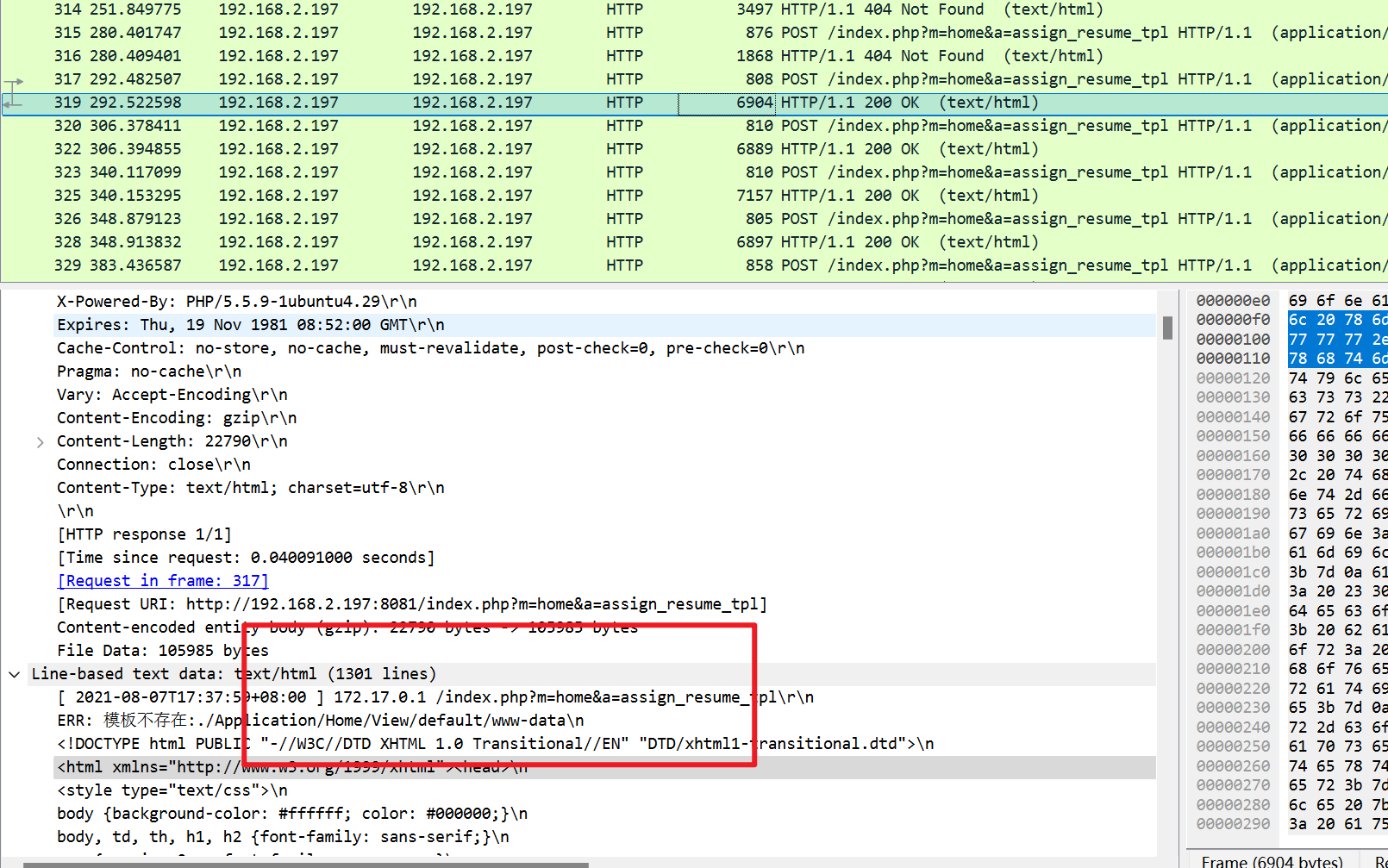Select packet 328 with length 6897
The width and height of the screenshot is (1388, 868).
tap(694, 242)
